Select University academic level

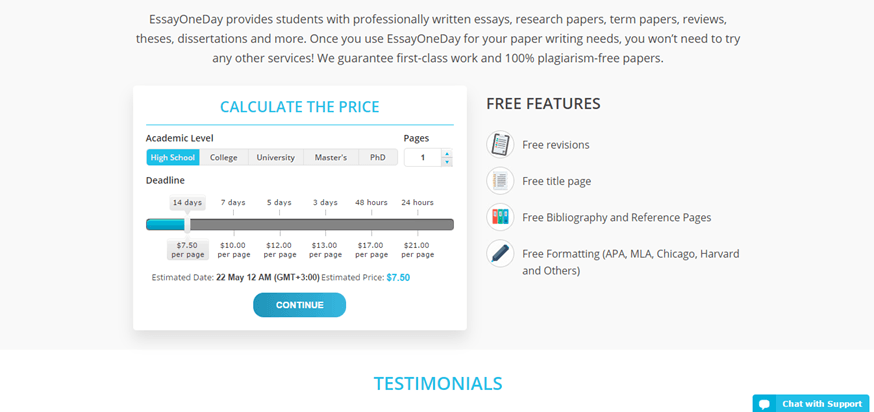pos(275,157)
